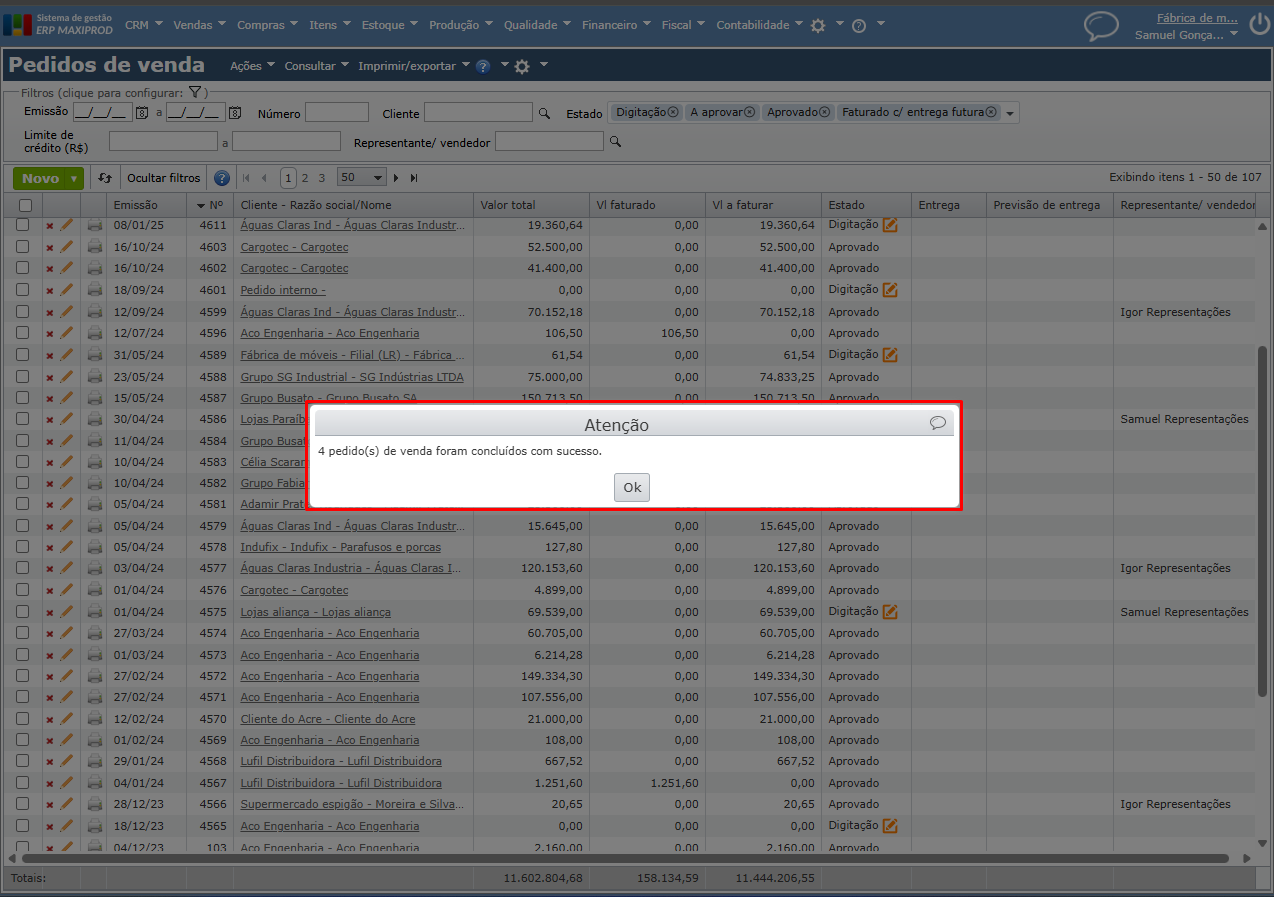Open the Ações dropdown menu
The width and height of the screenshot is (1274, 897).
[251, 66]
